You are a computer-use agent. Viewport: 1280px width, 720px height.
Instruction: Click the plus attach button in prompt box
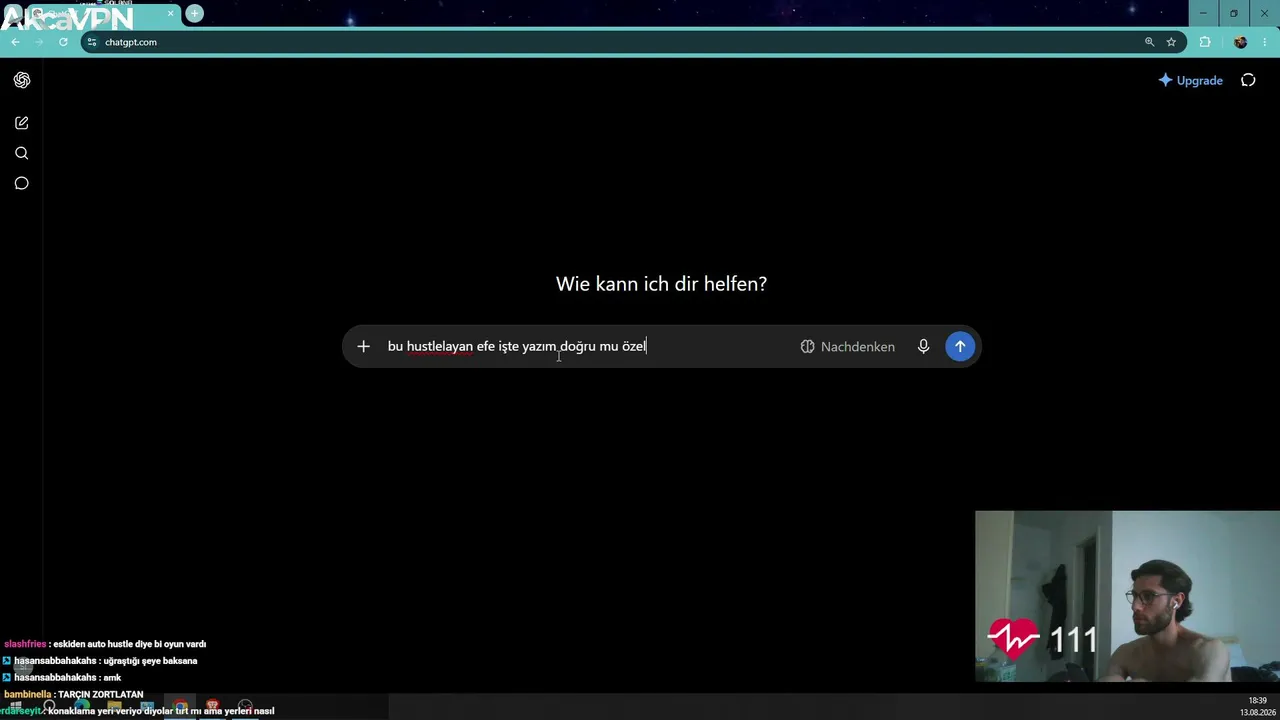click(363, 346)
